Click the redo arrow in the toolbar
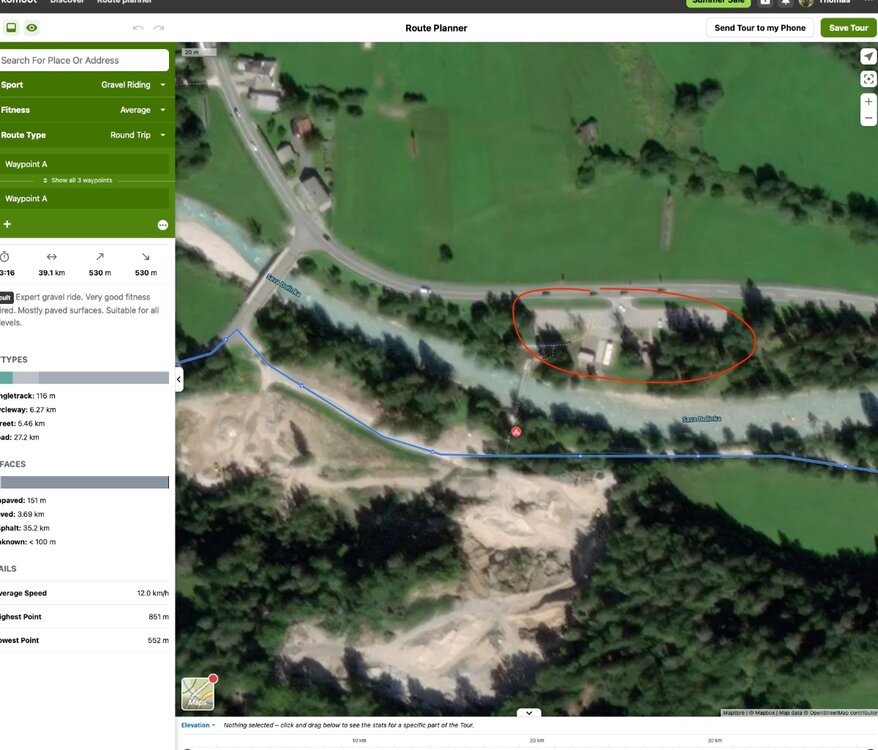The height and width of the screenshot is (750, 878). click(x=159, y=28)
